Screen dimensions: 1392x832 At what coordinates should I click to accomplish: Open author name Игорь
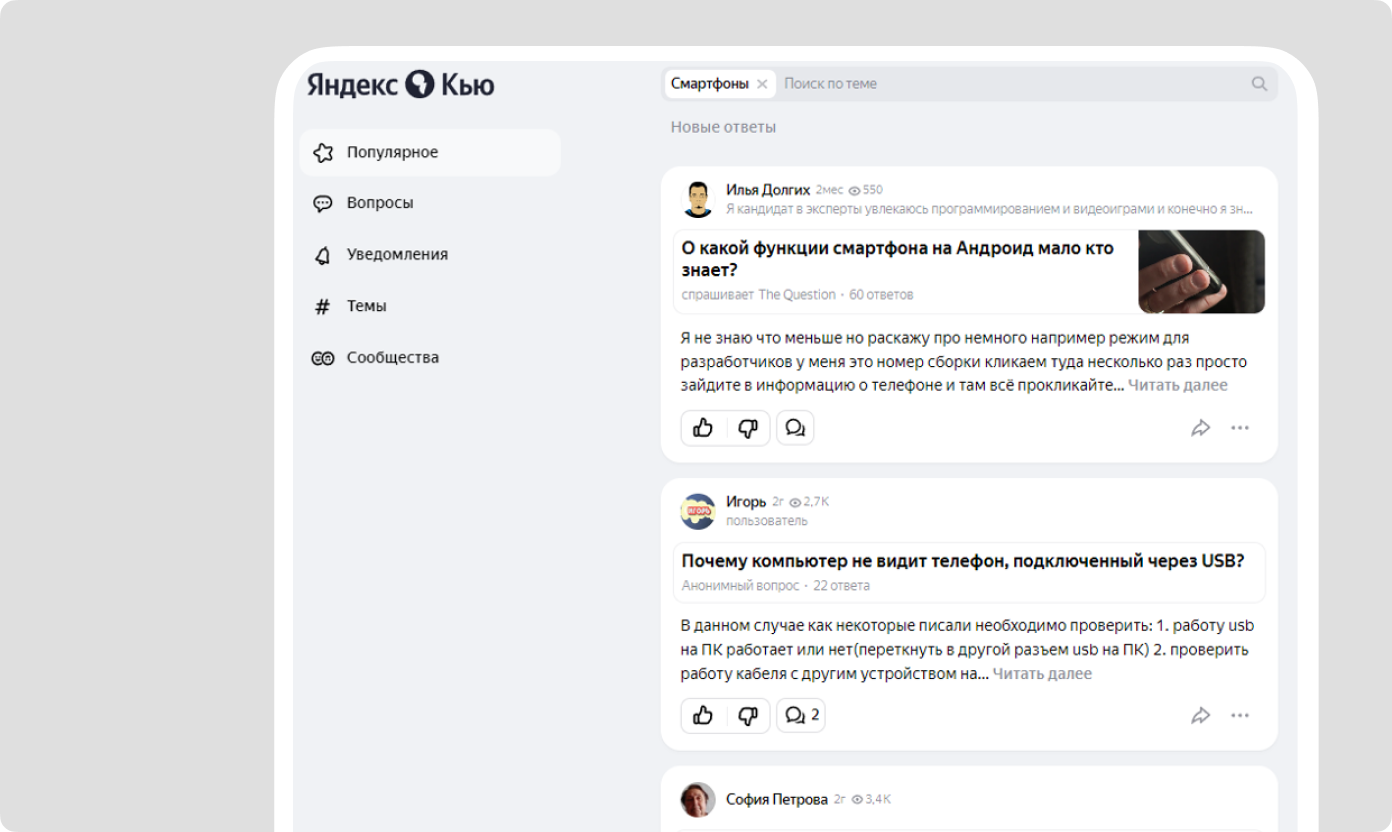tap(746, 502)
